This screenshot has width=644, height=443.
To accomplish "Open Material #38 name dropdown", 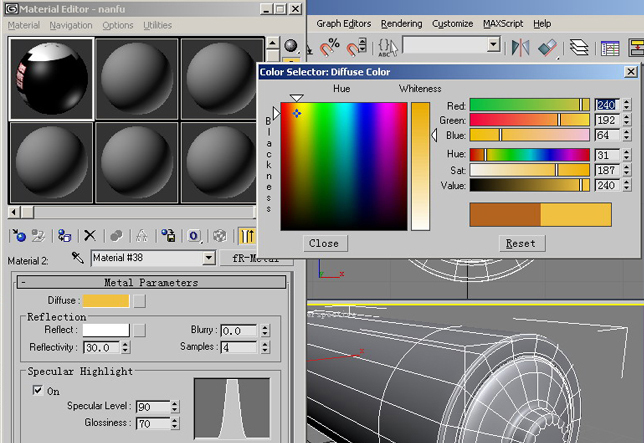I will (208, 258).
